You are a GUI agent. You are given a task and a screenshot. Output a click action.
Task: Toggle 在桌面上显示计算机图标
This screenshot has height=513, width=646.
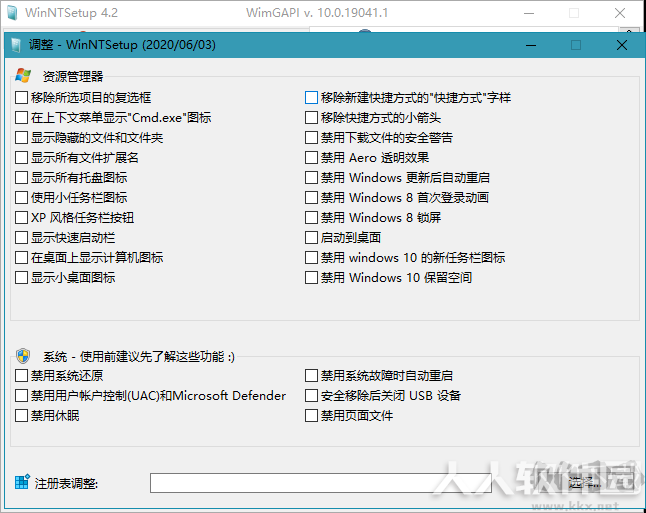coord(21,258)
